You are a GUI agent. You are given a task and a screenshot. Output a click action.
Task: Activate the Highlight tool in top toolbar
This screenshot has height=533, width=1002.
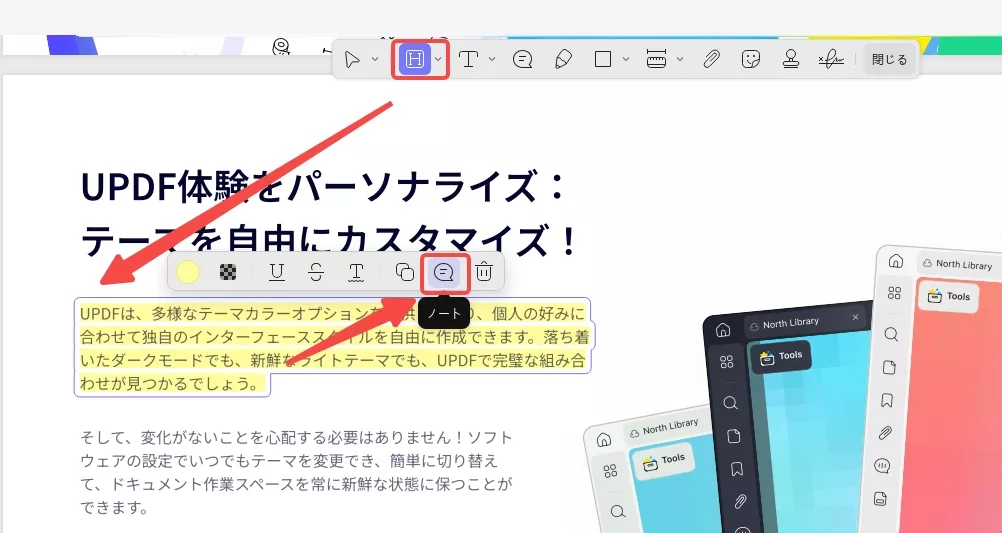tap(415, 59)
